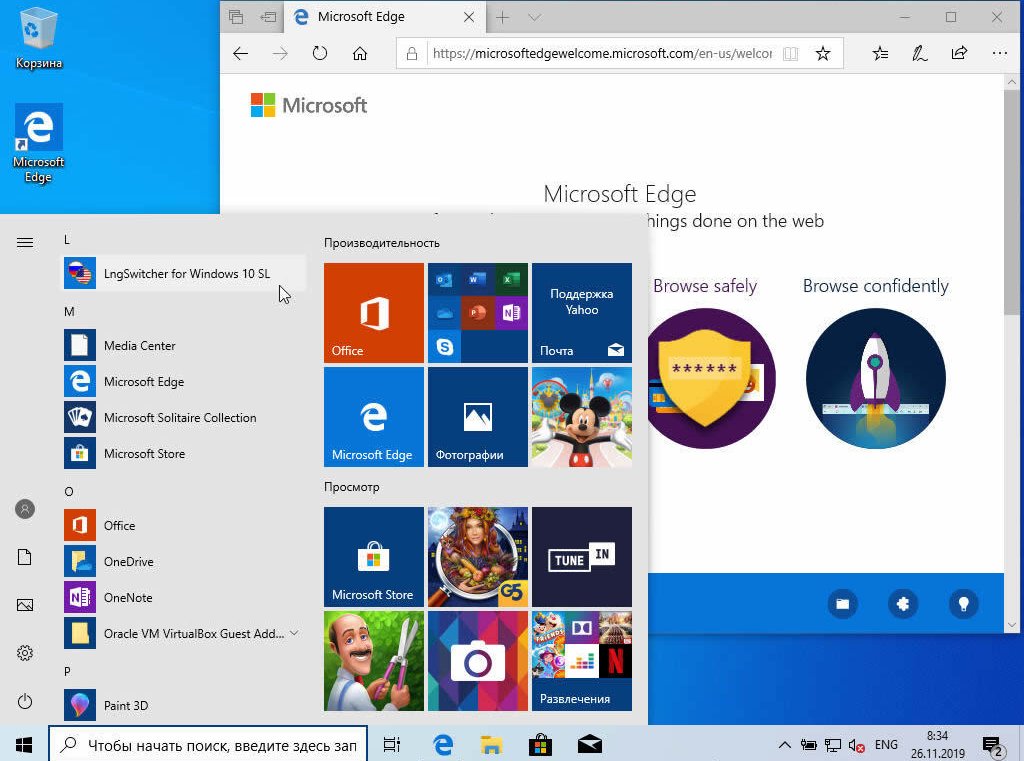
Task: Open the Развлечения folder tile
Action: [582, 660]
